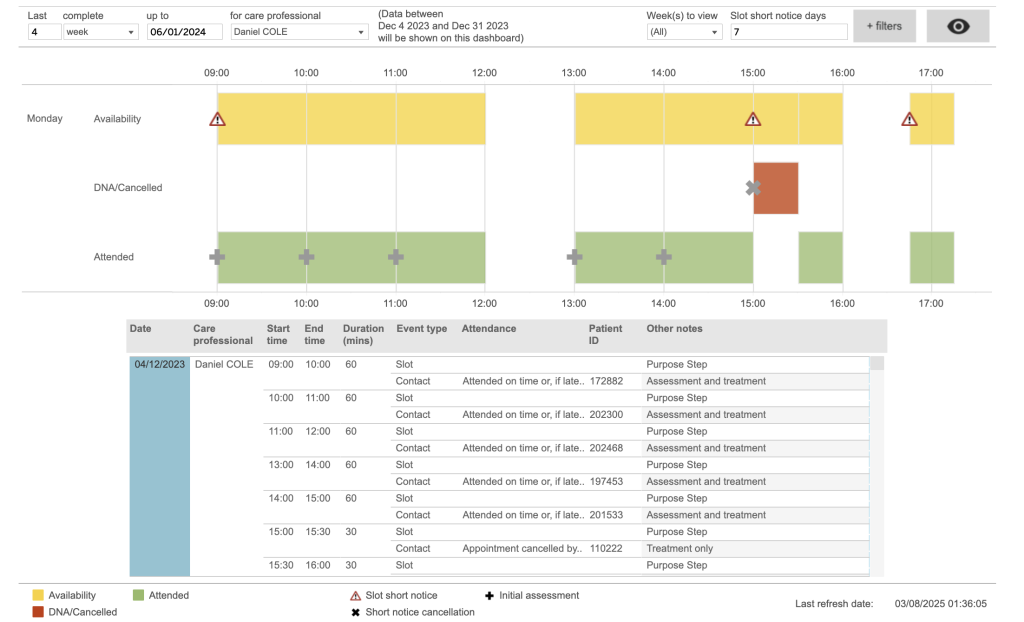Click the DNA/Cancelled legend color swatch
The height and width of the screenshot is (622, 1024).
click(38, 612)
